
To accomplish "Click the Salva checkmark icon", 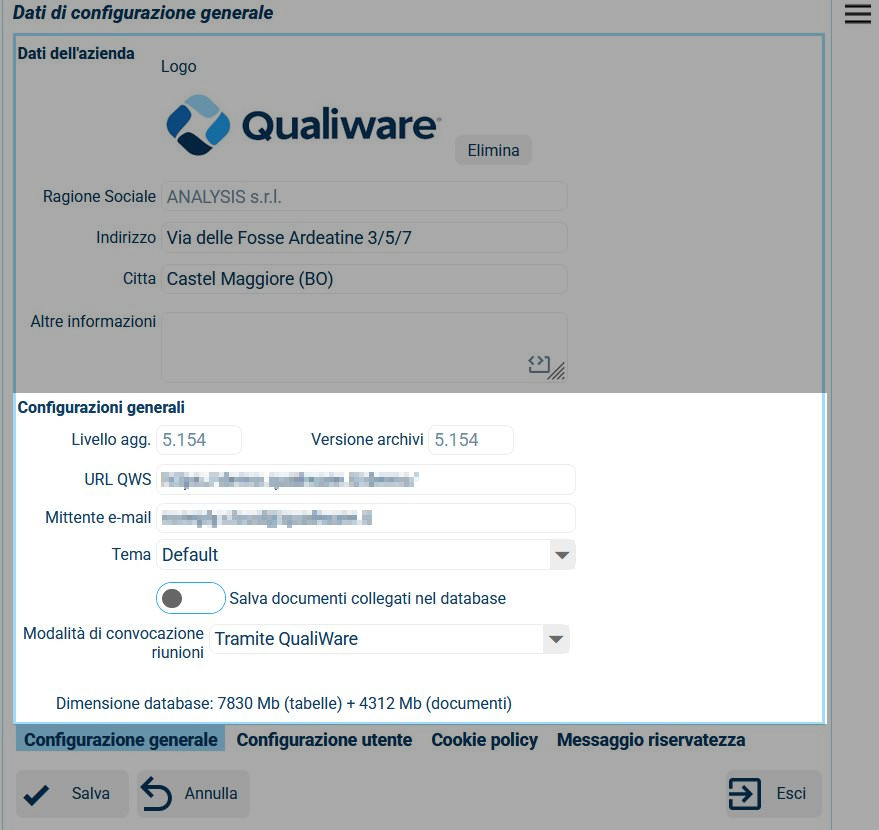I will pyautogui.click(x=37, y=794).
